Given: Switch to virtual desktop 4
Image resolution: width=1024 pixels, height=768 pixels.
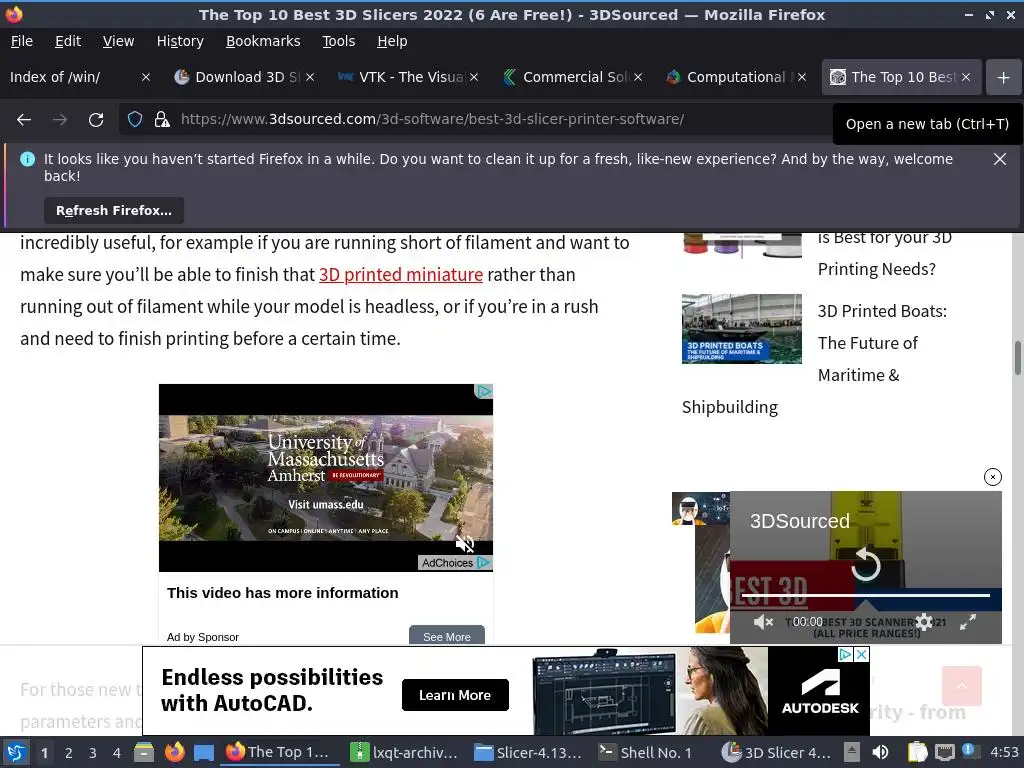Looking at the screenshot, I should 117,753.
